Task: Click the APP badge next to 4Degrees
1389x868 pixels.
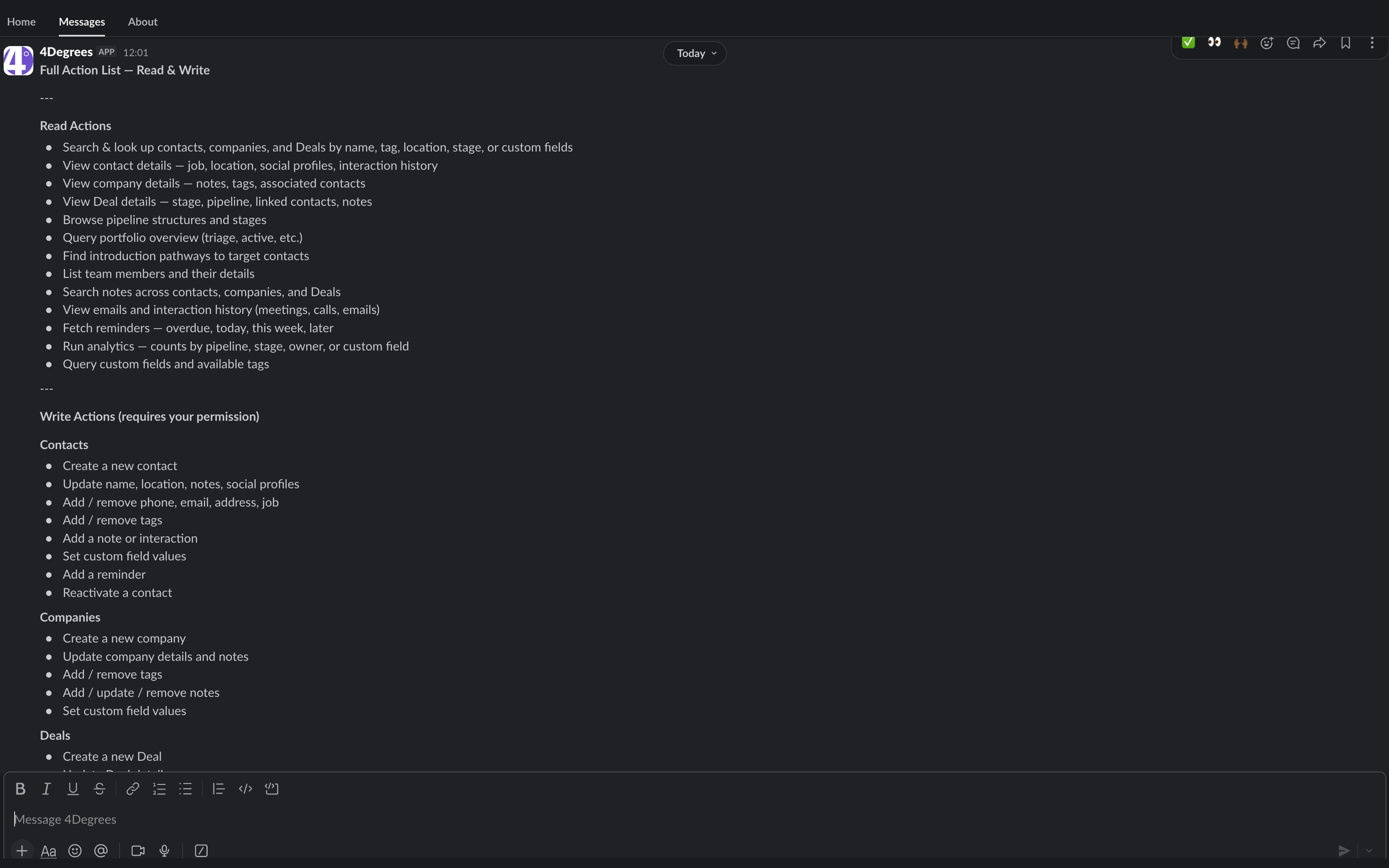Action: coord(106,52)
